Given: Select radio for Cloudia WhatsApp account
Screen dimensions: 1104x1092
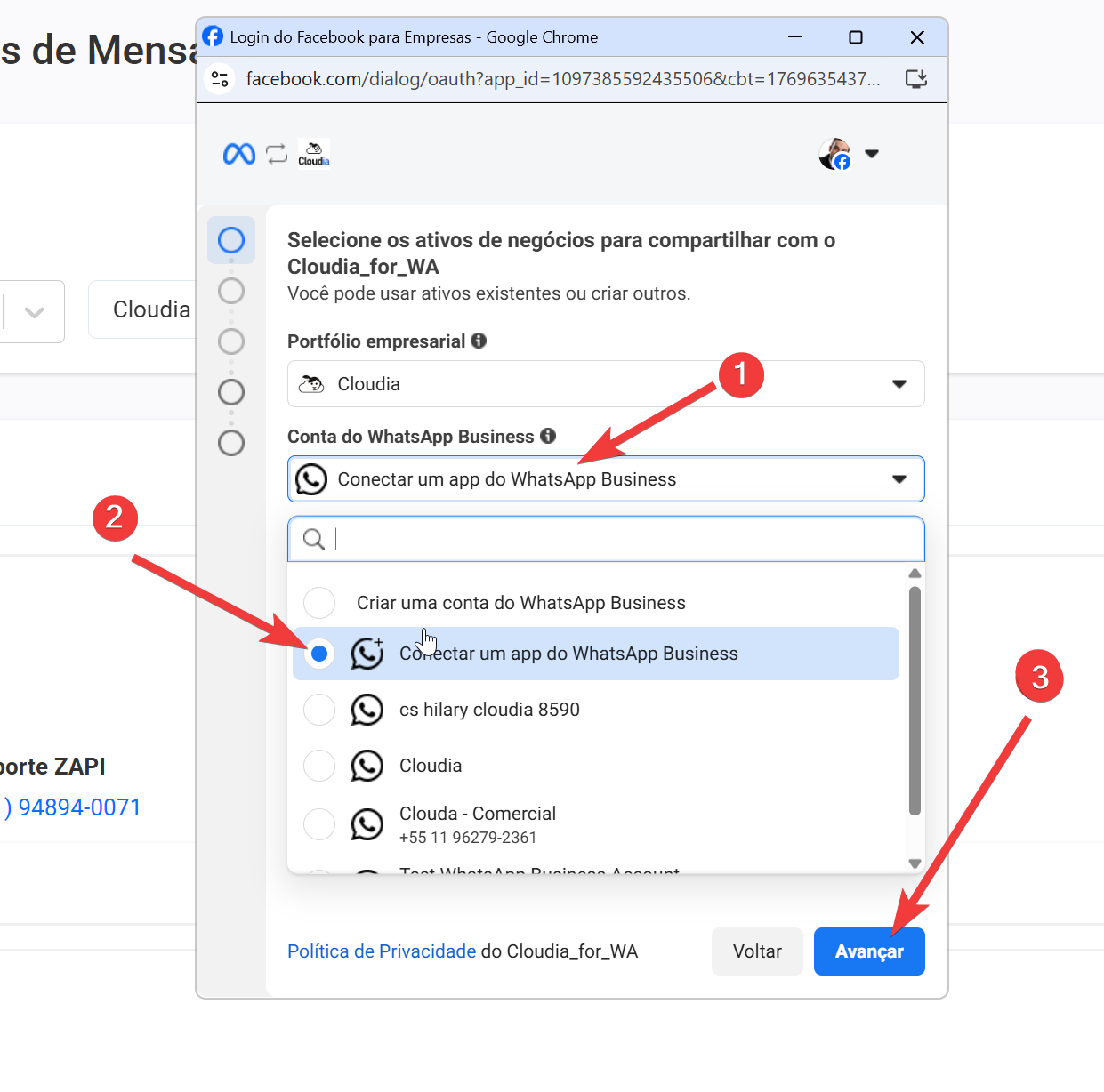Looking at the screenshot, I should click(319, 766).
